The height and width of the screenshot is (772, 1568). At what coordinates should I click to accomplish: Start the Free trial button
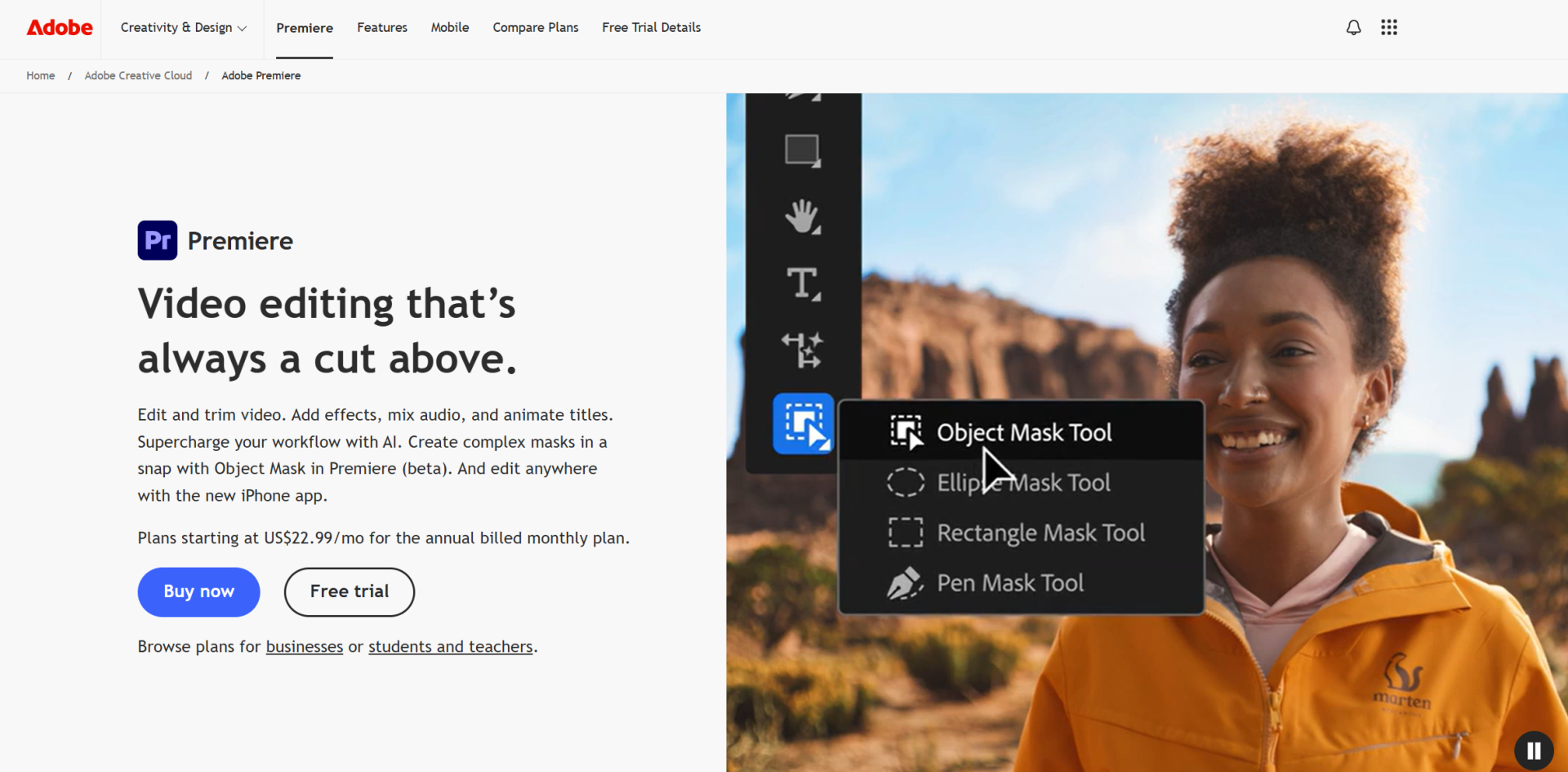coord(349,591)
